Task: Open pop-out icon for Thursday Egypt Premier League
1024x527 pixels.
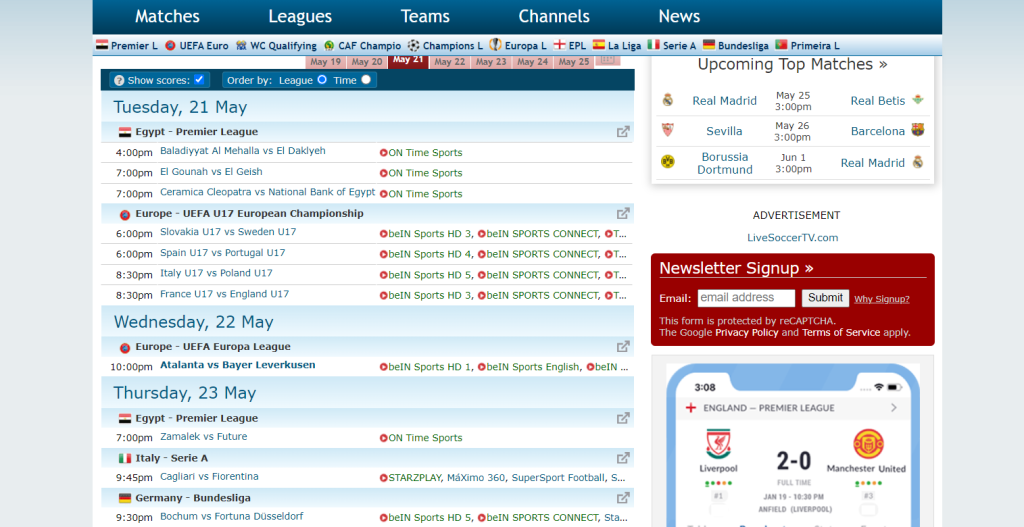Action: pyautogui.click(x=623, y=418)
